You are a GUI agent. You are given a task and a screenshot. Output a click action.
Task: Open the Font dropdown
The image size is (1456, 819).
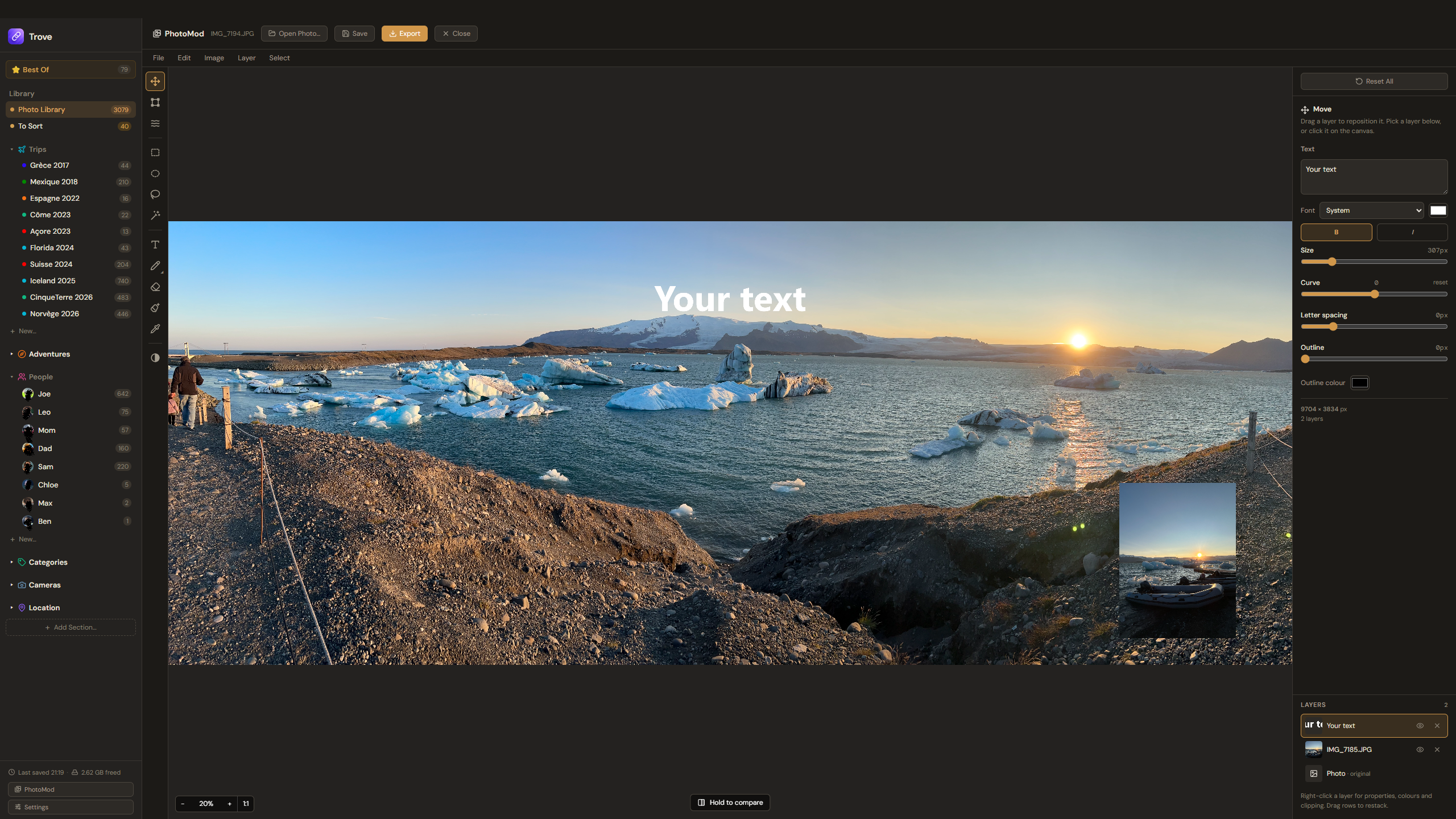coord(1372,210)
